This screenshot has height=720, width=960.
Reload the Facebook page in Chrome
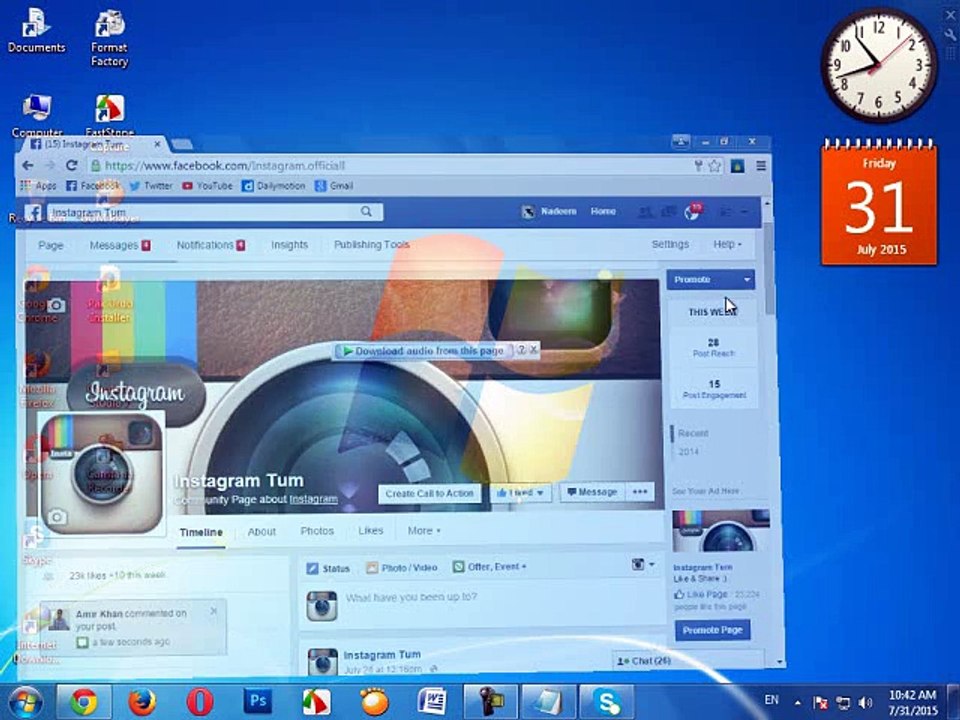click(x=72, y=165)
